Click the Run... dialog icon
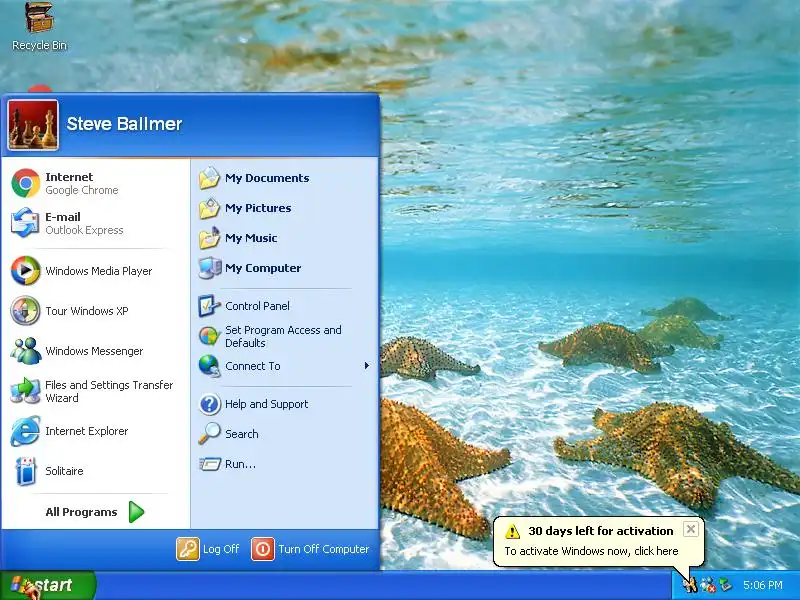This screenshot has height=600, width=800. click(210, 464)
